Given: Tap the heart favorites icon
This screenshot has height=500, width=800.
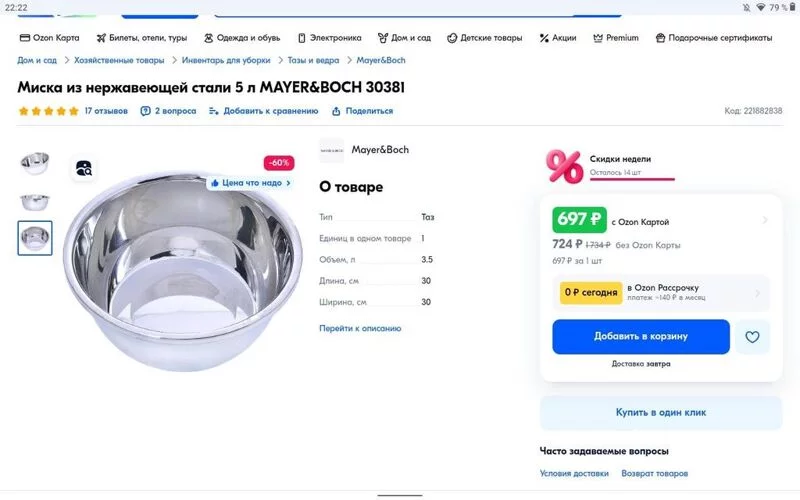Looking at the screenshot, I should coord(752,337).
